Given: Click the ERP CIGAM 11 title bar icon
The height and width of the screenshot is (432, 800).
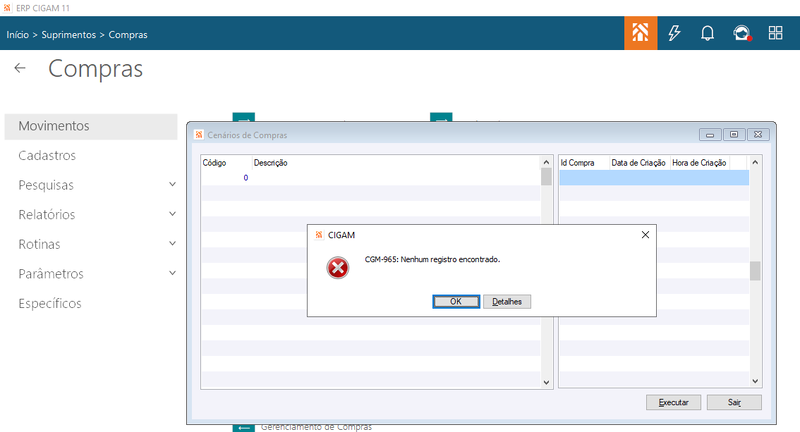Looking at the screenshot, I should click(x=7, y=8).
